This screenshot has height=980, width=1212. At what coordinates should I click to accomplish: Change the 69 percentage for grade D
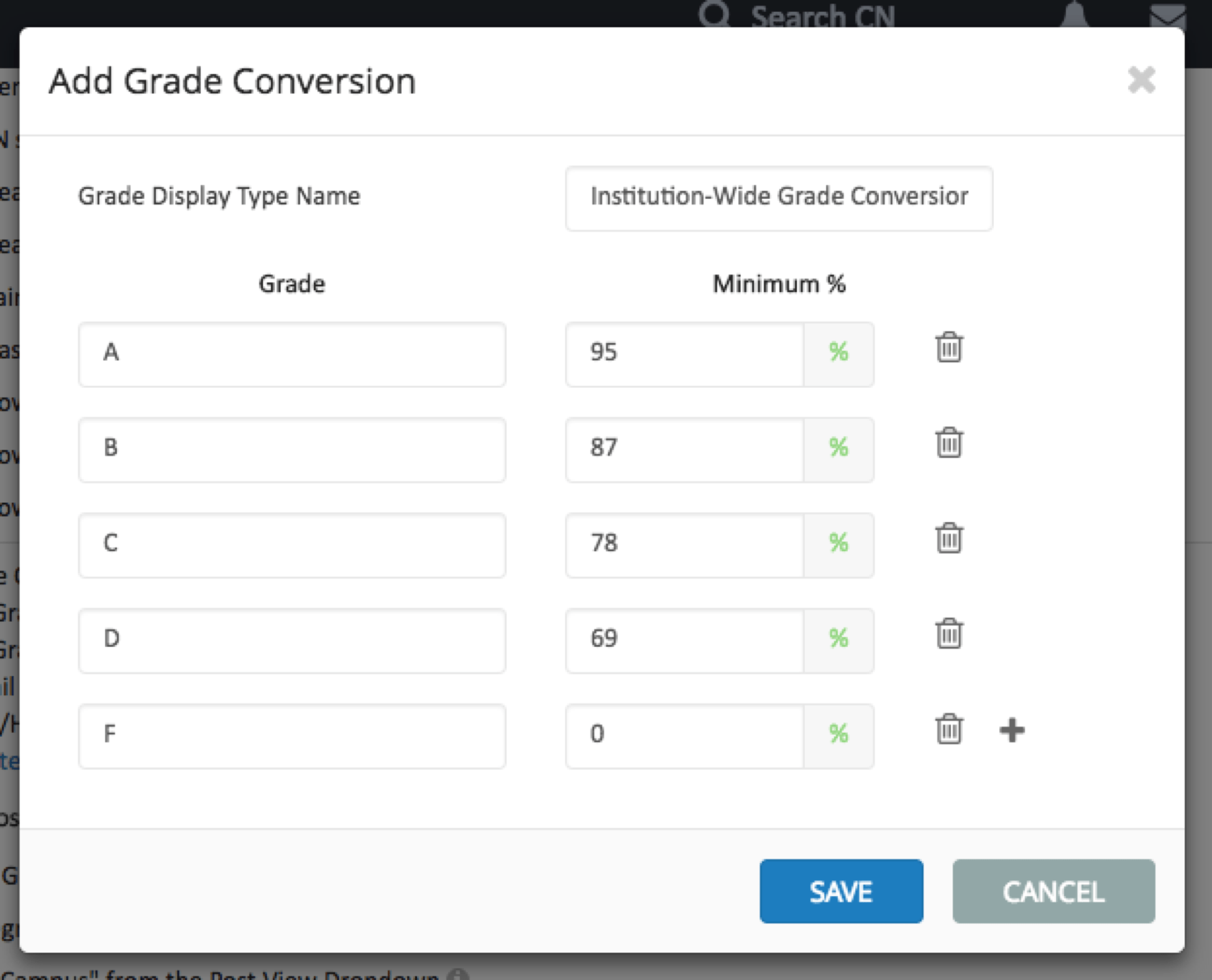pos(684,639)
